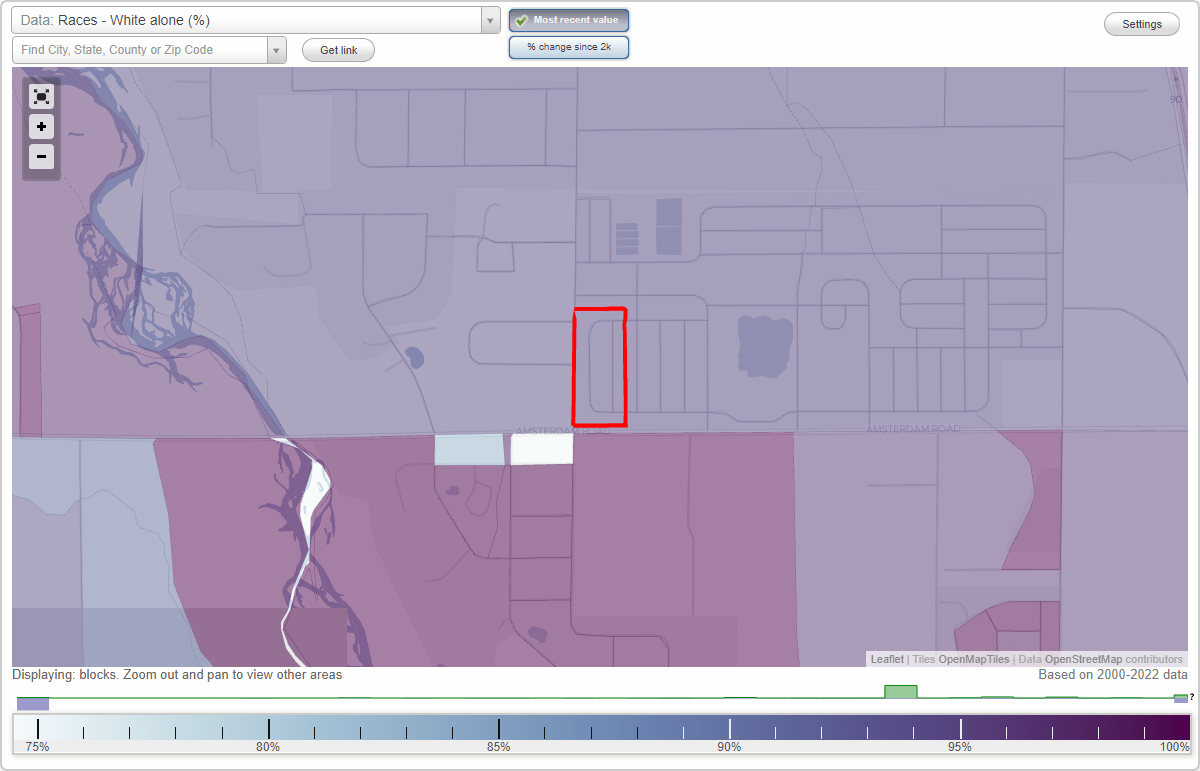Click the light blue block beside white block
The image size is (1200, 771).
click(470, 450)
